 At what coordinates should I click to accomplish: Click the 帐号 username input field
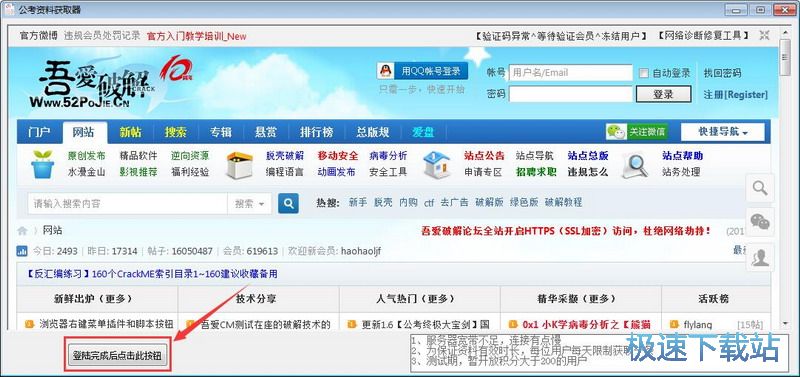tap(570, 73)
